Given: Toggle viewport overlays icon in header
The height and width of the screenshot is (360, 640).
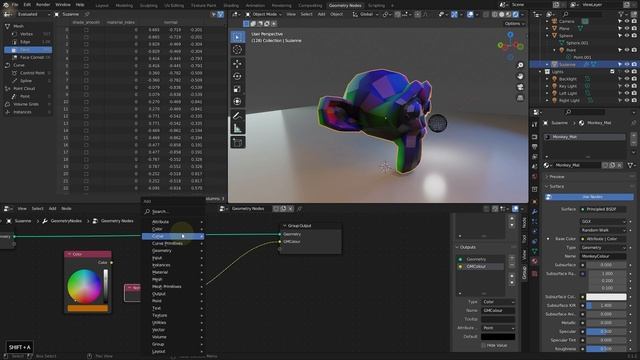Looking at the screenshot, I should coord(470,14).
